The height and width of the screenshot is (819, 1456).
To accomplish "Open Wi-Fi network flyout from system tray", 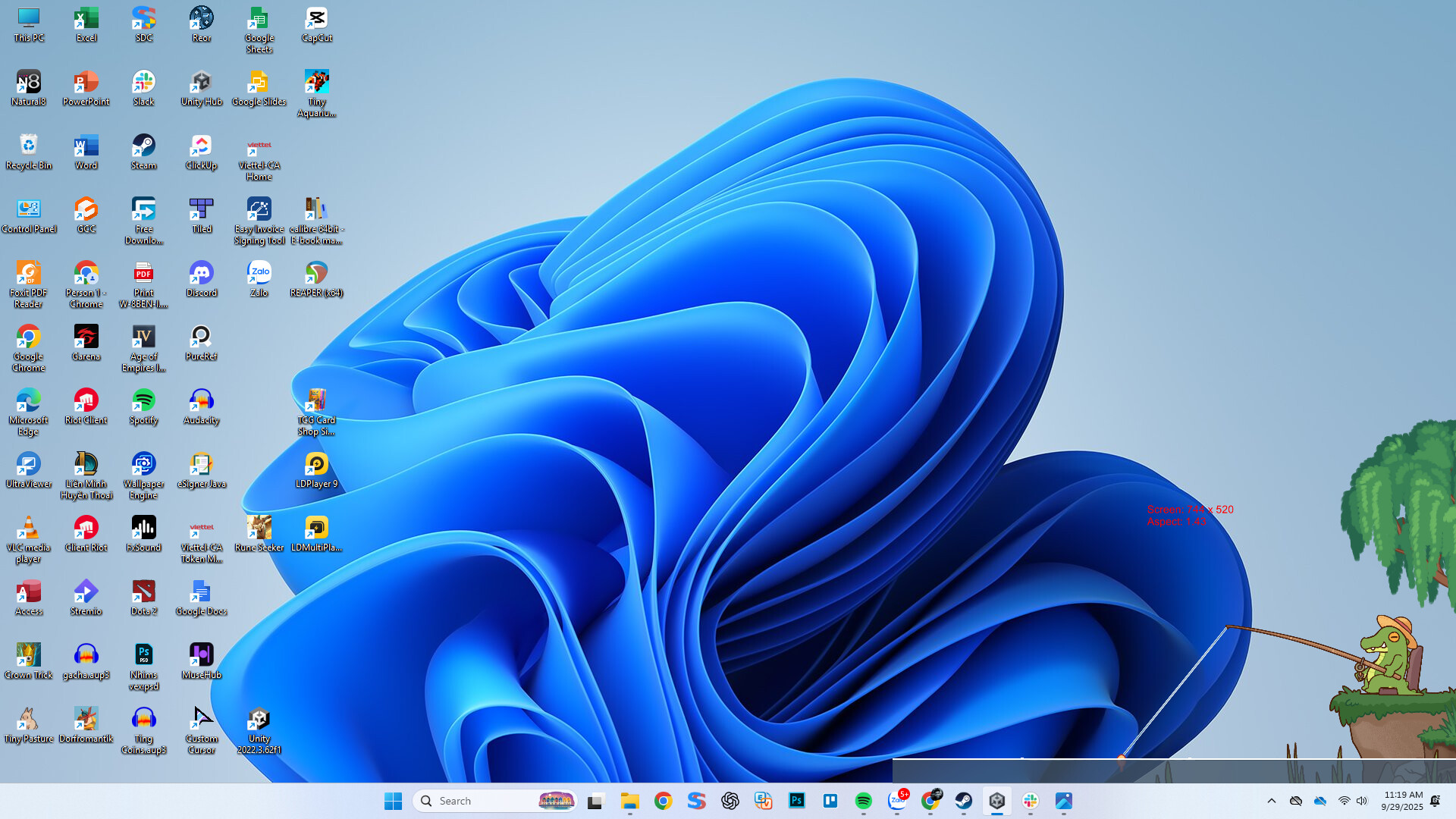I will click(1344, 802).
